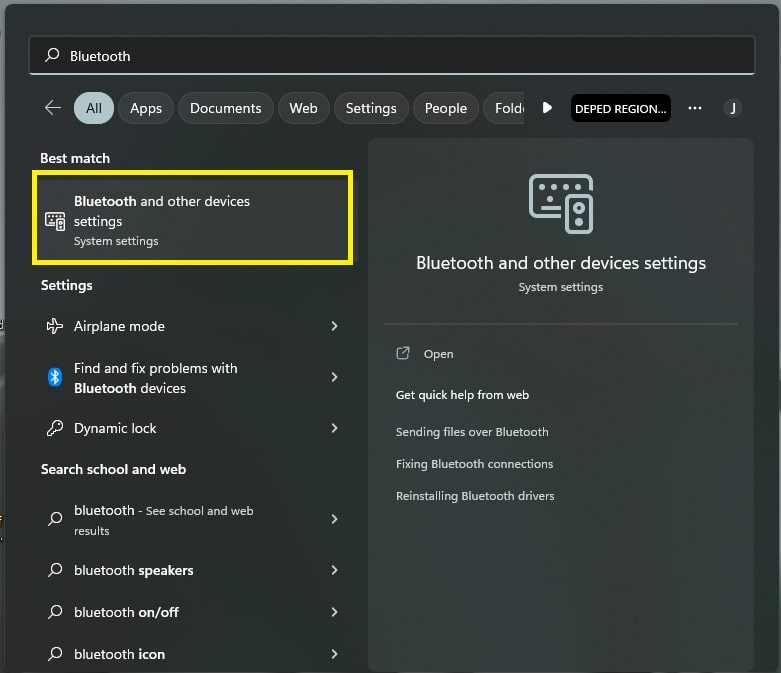Click the search magnifier icon in search box

click(x=52, y=55)
